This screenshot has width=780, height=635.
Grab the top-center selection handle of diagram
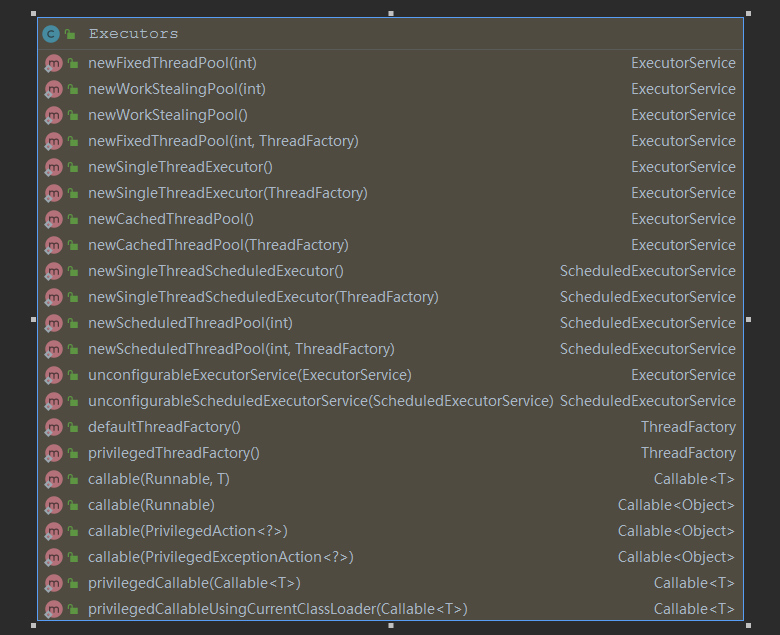[x=391, y=13]
